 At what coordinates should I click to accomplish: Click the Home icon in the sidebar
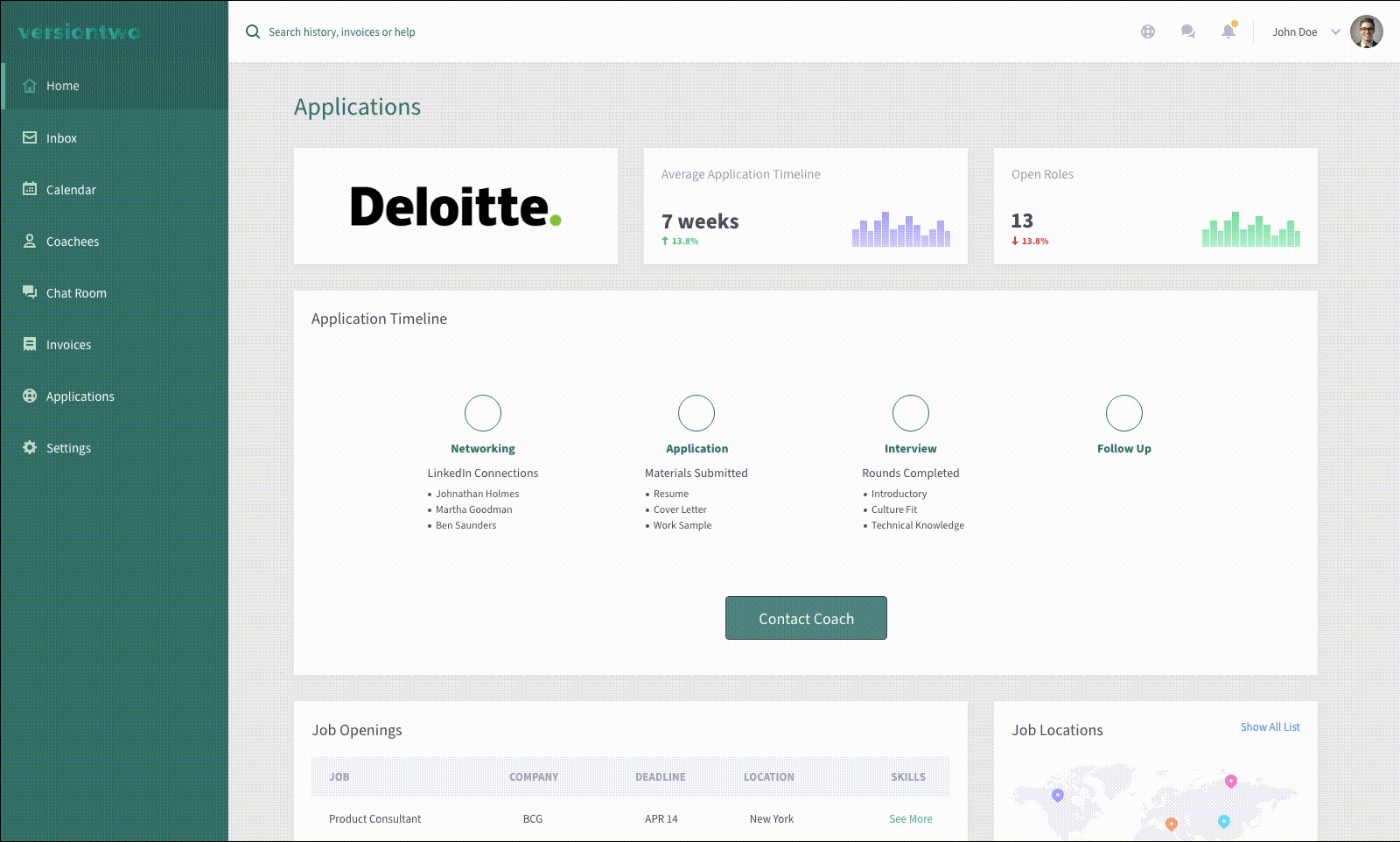click(x=30, y=86)
